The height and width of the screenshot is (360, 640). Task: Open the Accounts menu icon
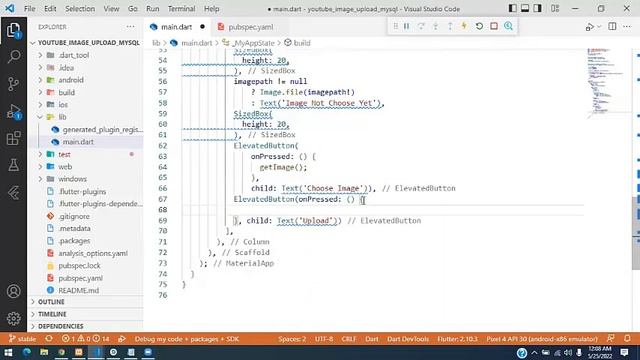point(13,291)
